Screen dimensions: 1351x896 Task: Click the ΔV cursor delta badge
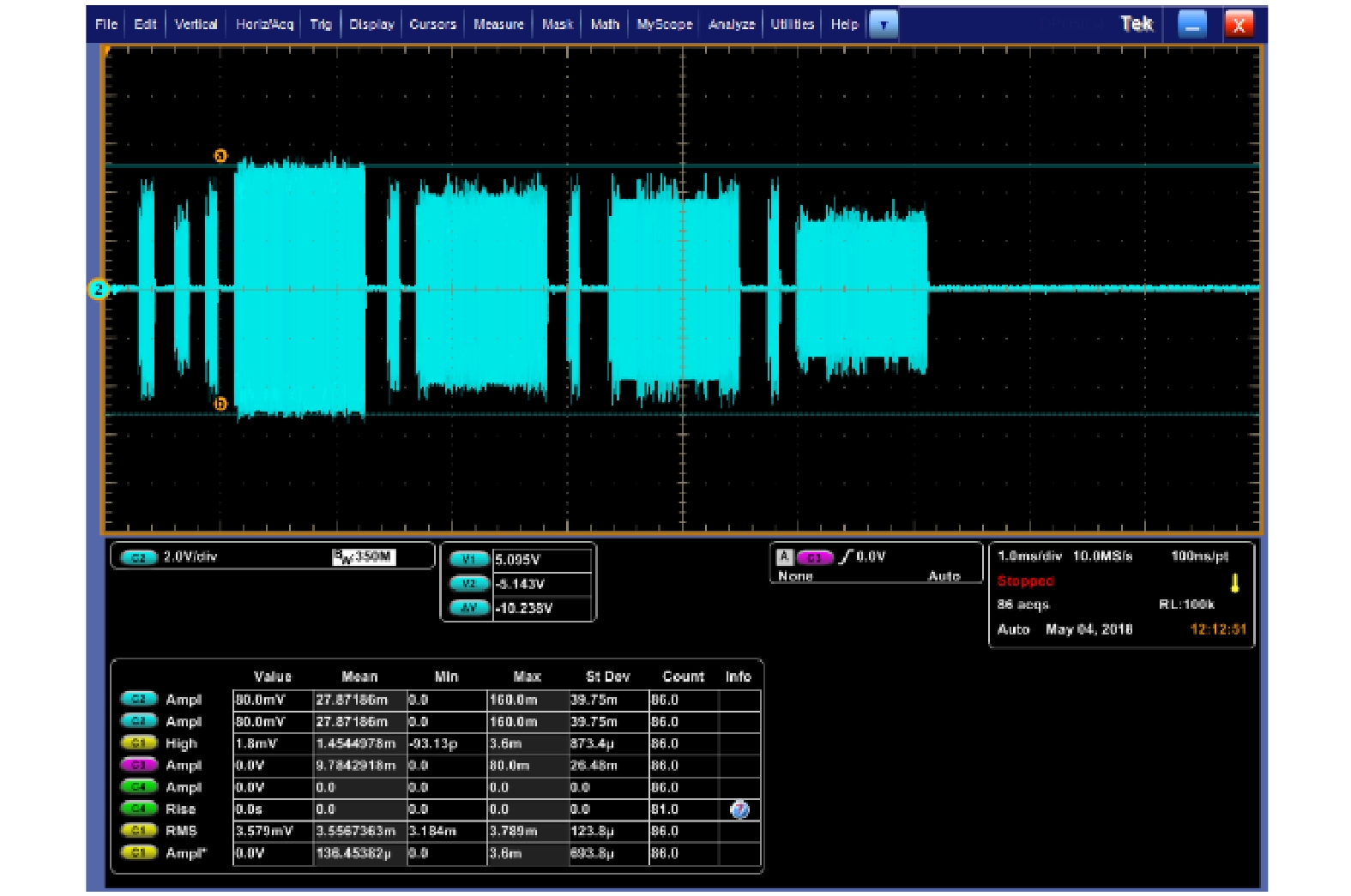[468, 608]
